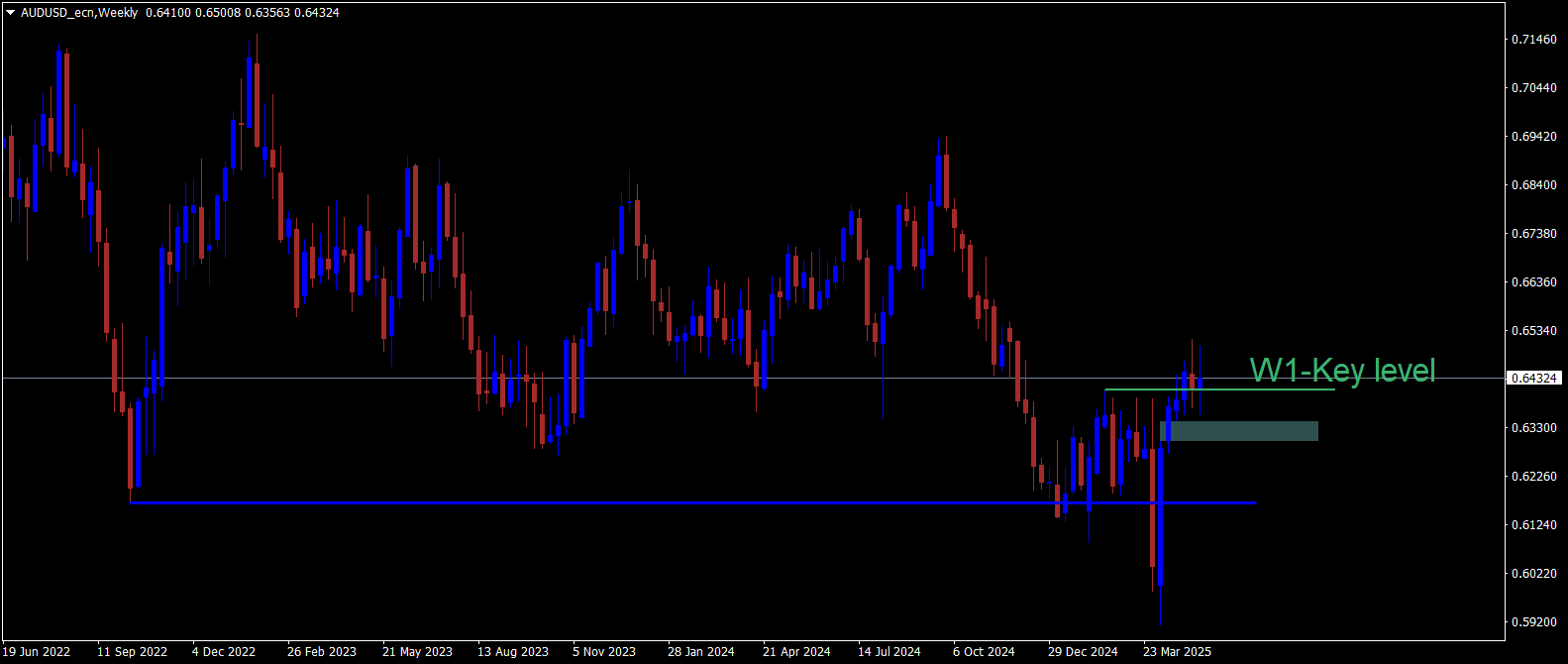1568x664 pixels.
Task: Click the 21 May 2023 date label
Action: pyautogui.click(x=417, y=652)
